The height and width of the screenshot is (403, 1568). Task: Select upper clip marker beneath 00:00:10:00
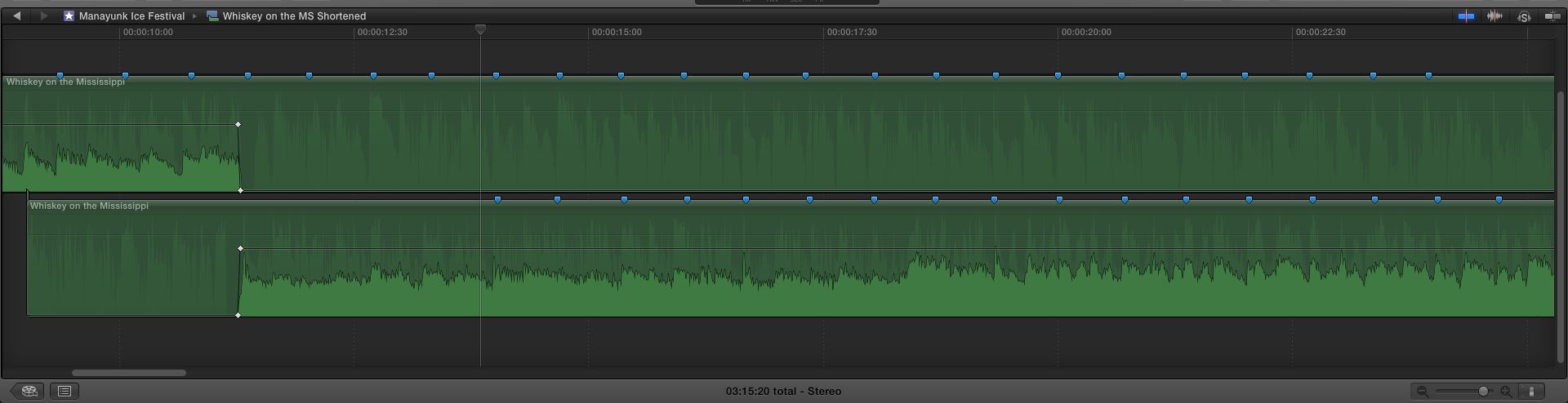(125, 76)
